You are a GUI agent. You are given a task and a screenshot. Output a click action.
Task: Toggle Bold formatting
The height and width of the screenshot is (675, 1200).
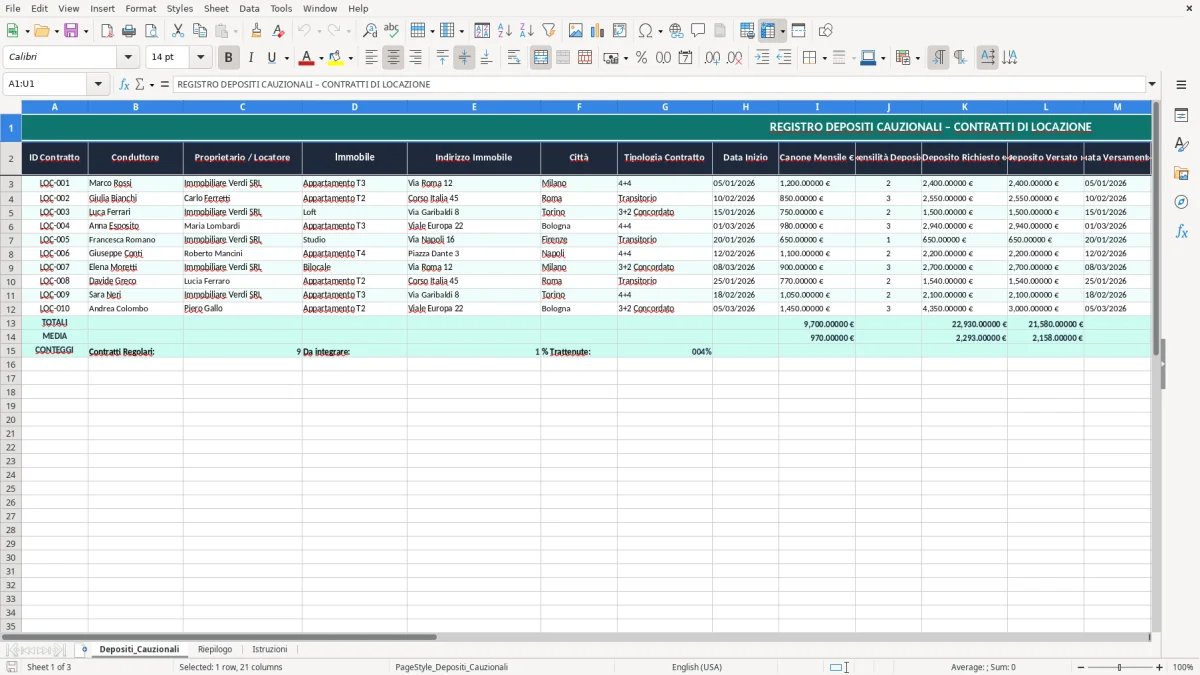[x=229, y=58]
